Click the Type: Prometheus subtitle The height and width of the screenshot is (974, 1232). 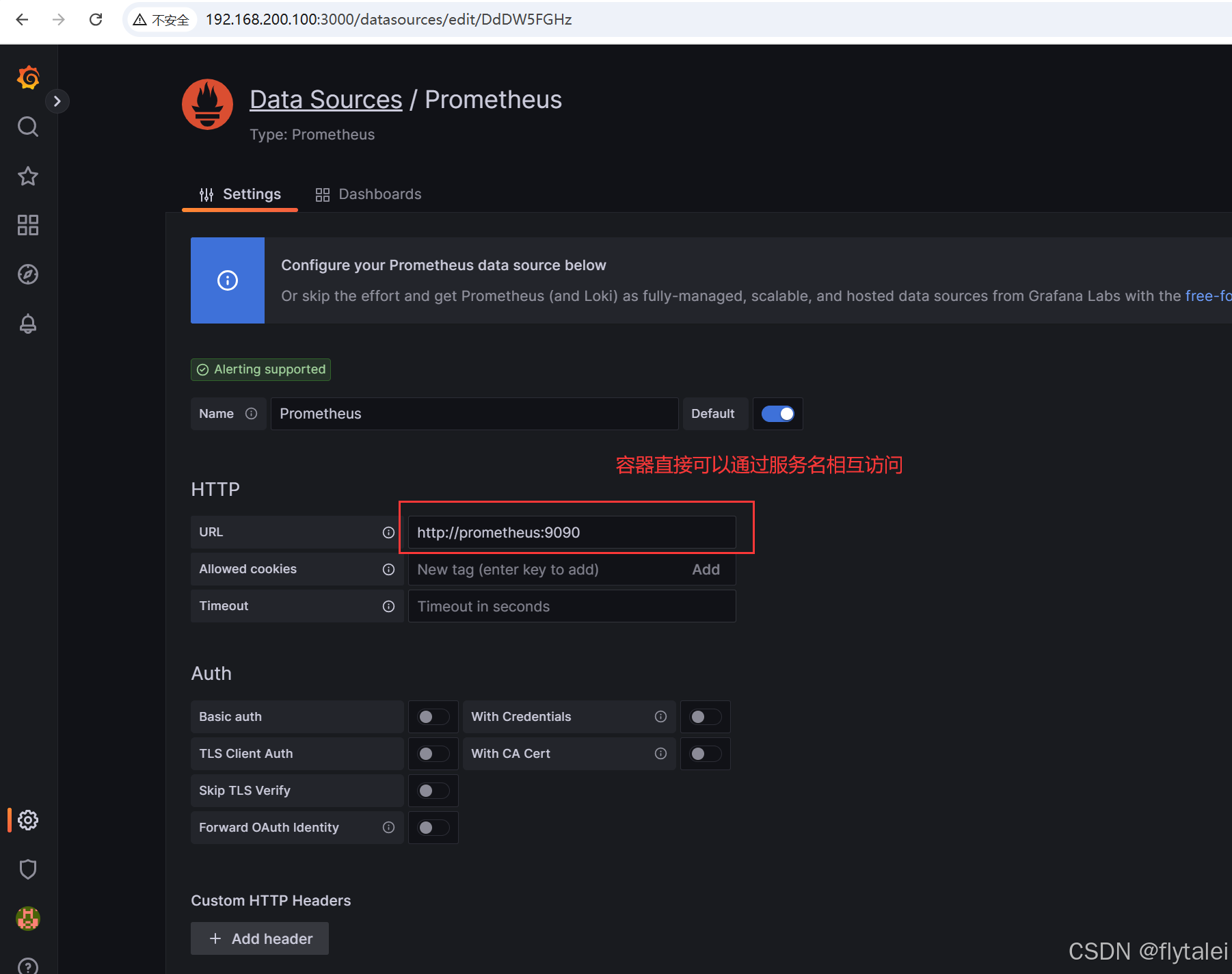tap(312, 135)
